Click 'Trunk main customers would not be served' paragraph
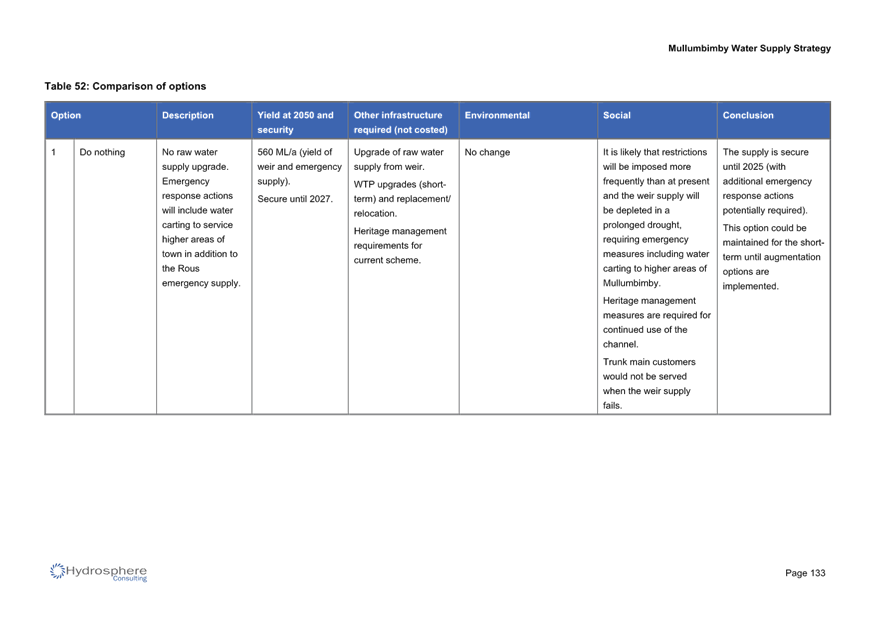 point(649,384)
